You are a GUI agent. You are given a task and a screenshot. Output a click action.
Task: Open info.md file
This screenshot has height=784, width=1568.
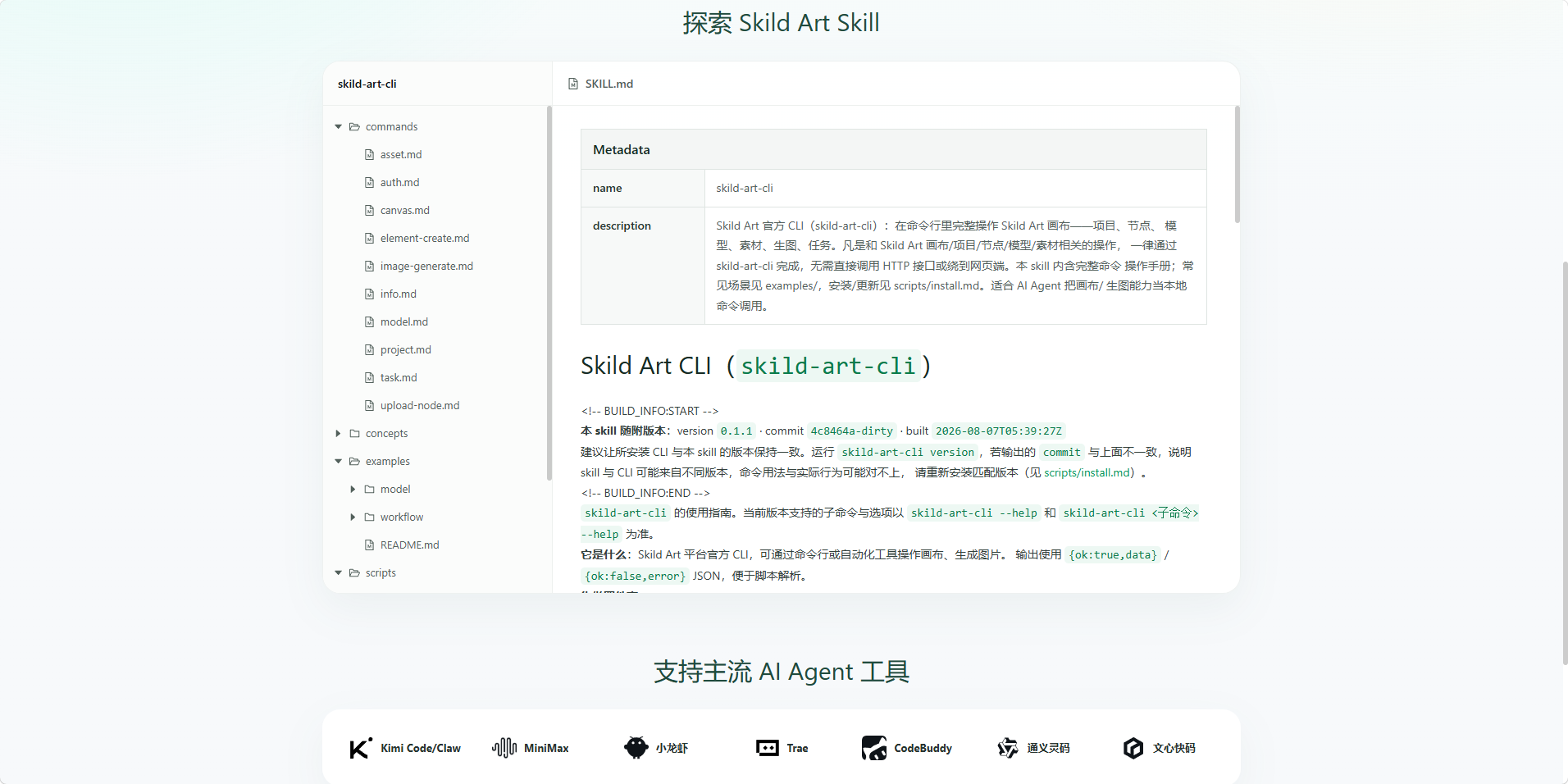click(399, 294)
